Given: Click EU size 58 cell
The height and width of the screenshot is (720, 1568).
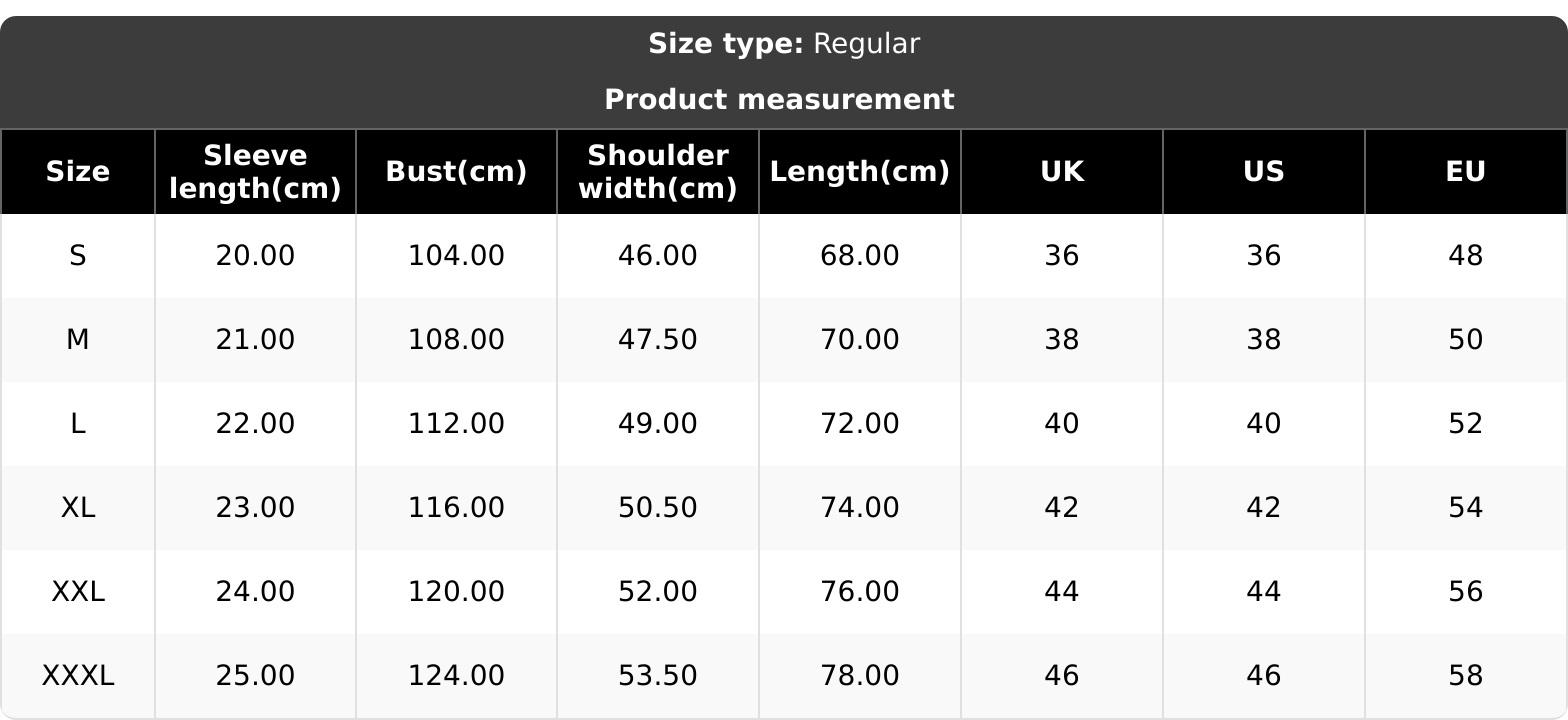Looking at the screenshot, I should tap(1465, 676).
